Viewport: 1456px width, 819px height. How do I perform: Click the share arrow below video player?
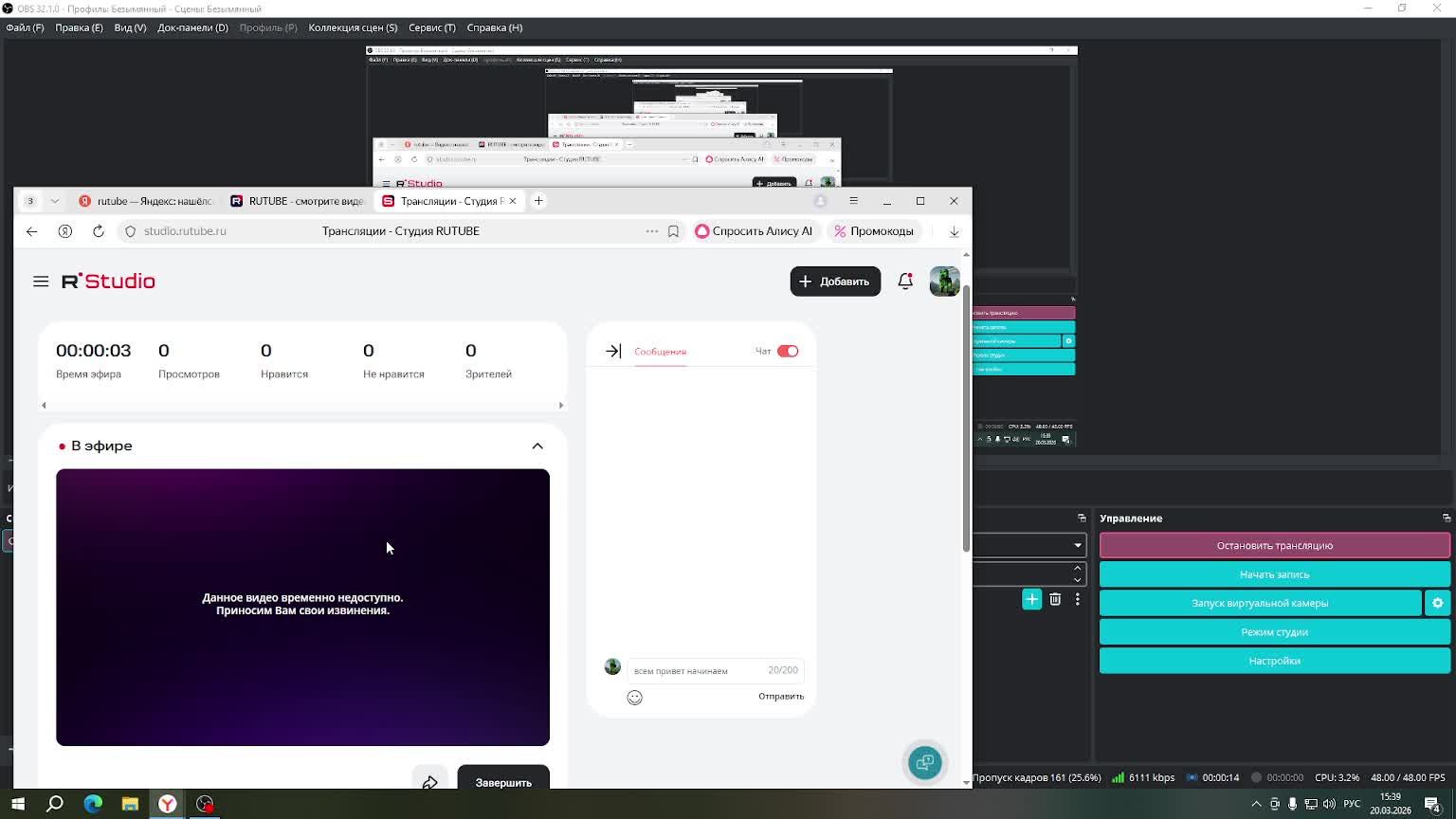tap(430, 781)
